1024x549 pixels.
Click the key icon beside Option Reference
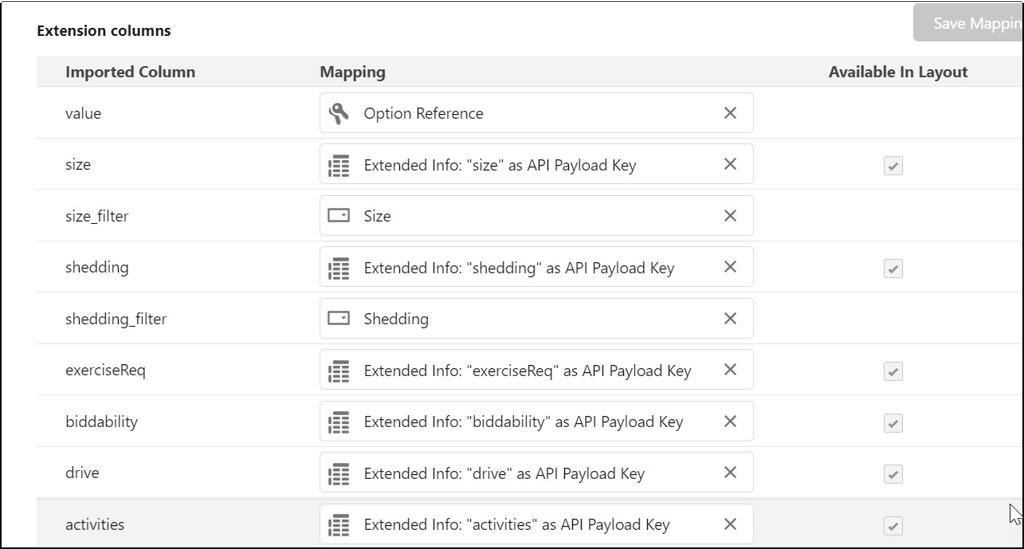pos(338,113)
